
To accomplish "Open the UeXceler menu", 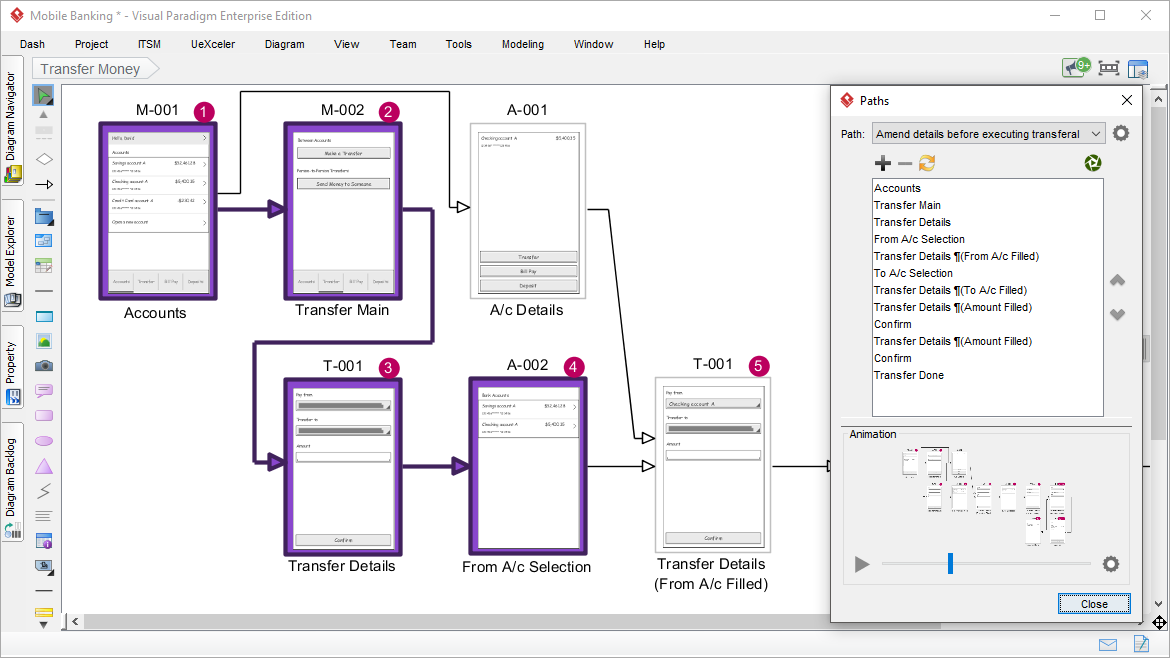I will [212, 44].
